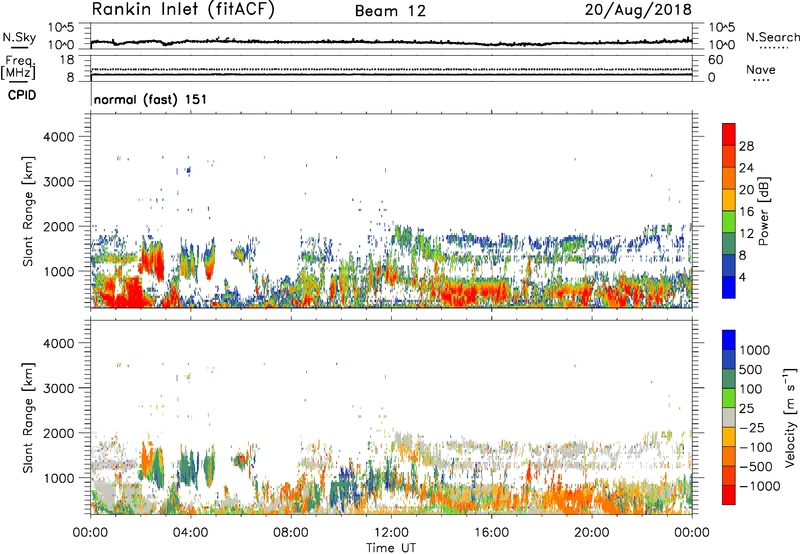
Task: Click the power panel Slant Range [km] label
Action: [28, 211]
